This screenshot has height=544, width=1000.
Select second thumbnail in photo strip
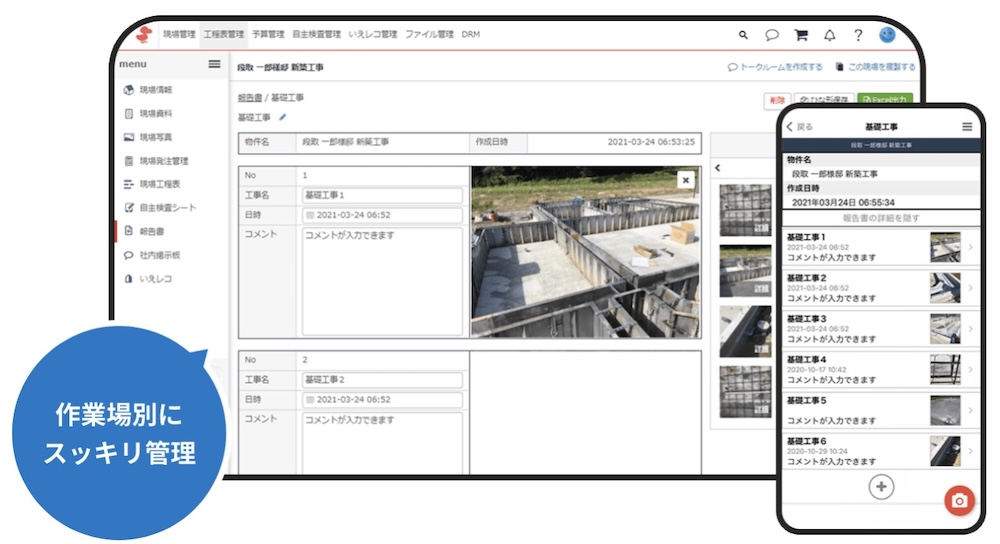click(x=746, y=271)
